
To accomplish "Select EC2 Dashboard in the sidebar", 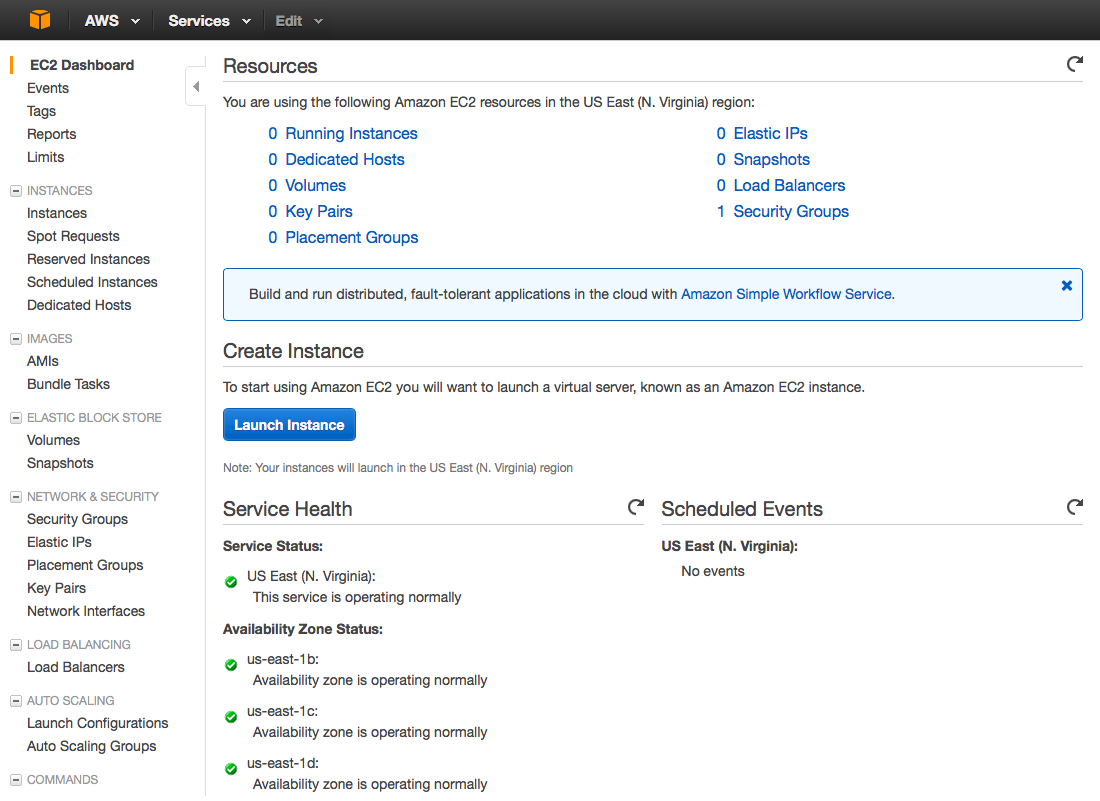I will coord(81,65).
